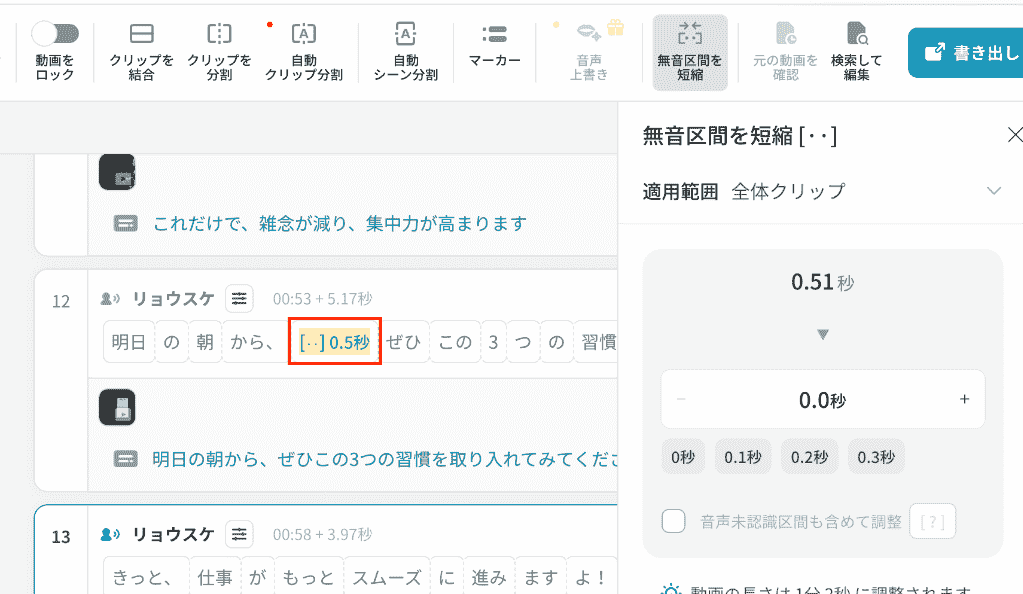The height and width of the screenshot is (594, 1023).
Task: Click the 音声上書き icon
Action: pos(588,31)
